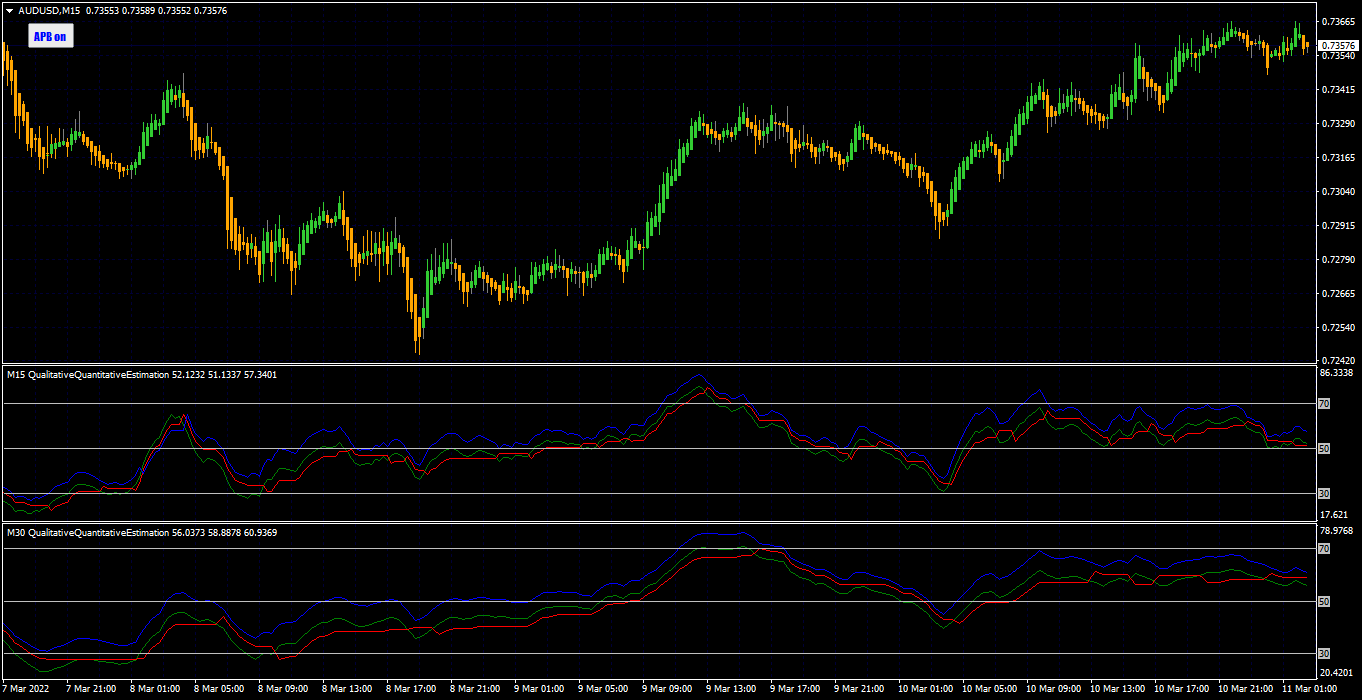Click the 86.3338 scale maximum value
This screenshot has height=700, width=1362.
coord(1337,373)
